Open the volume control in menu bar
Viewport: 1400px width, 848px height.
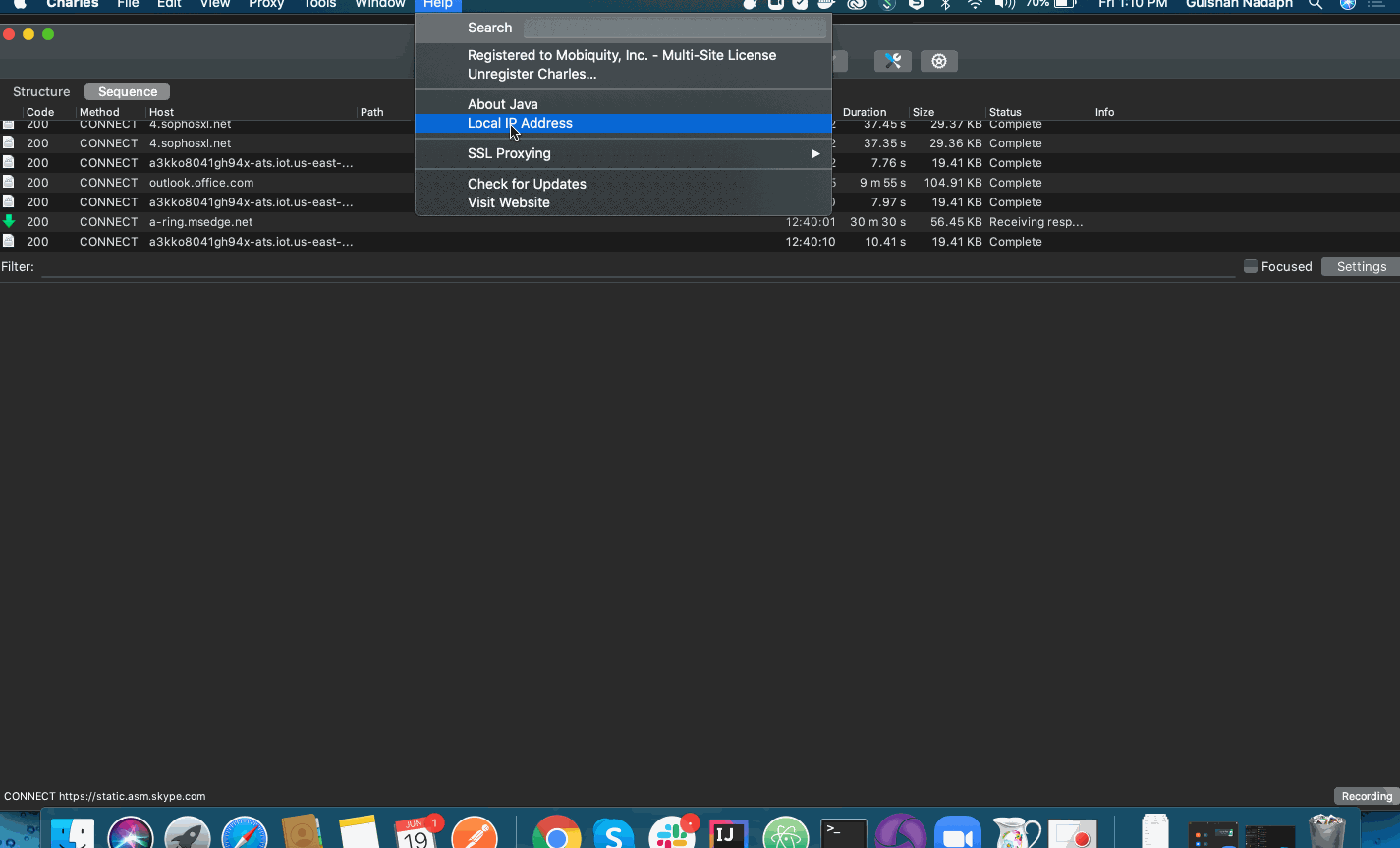(1004, 4)
